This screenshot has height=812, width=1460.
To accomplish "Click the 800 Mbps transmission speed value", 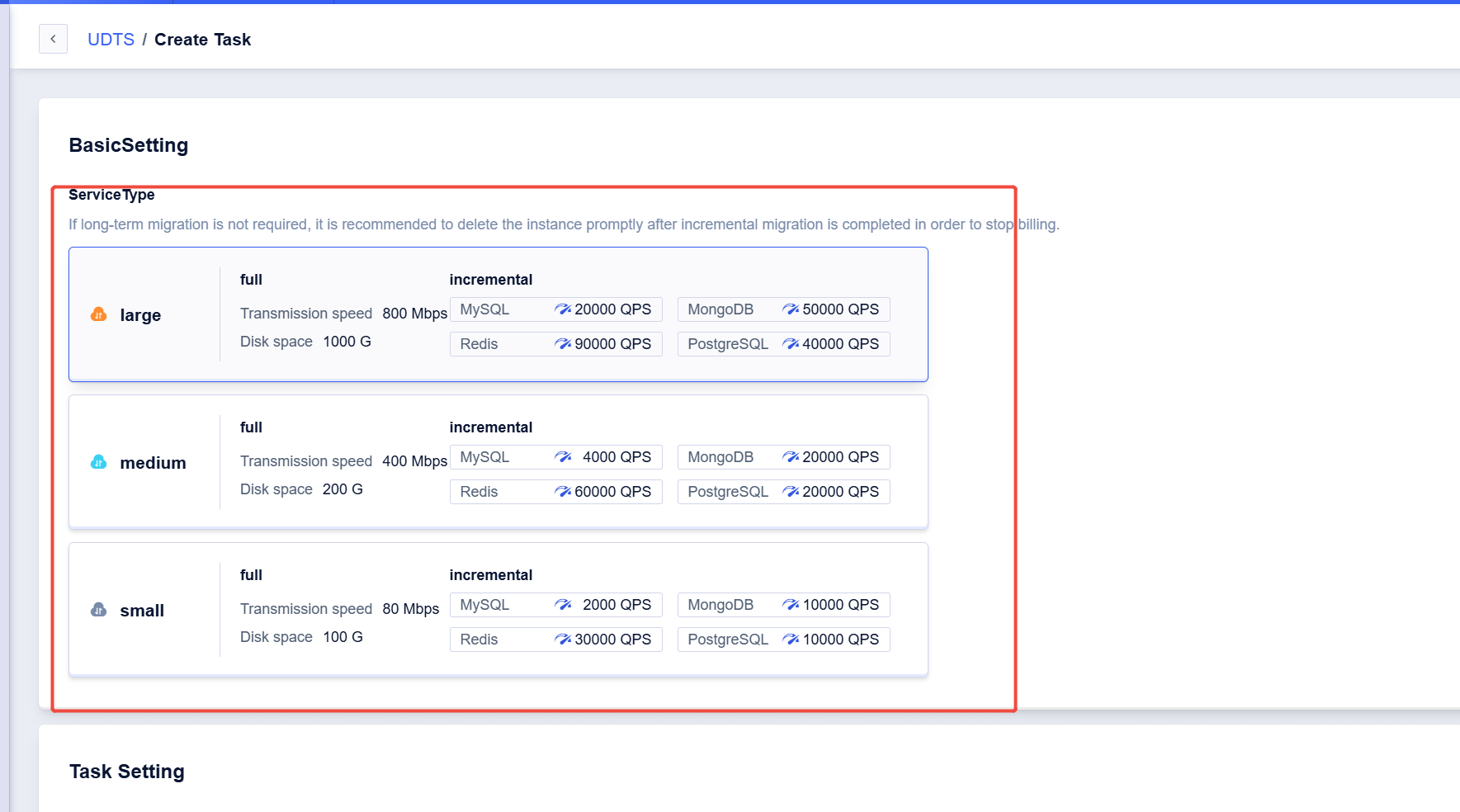I will coord(414,314).
